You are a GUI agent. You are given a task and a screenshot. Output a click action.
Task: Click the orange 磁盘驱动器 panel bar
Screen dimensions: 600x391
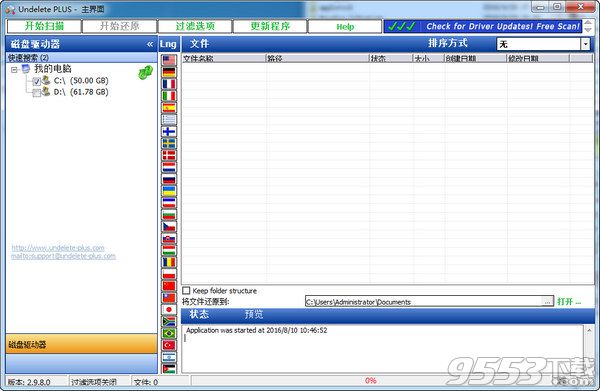(x=81, y=344)
